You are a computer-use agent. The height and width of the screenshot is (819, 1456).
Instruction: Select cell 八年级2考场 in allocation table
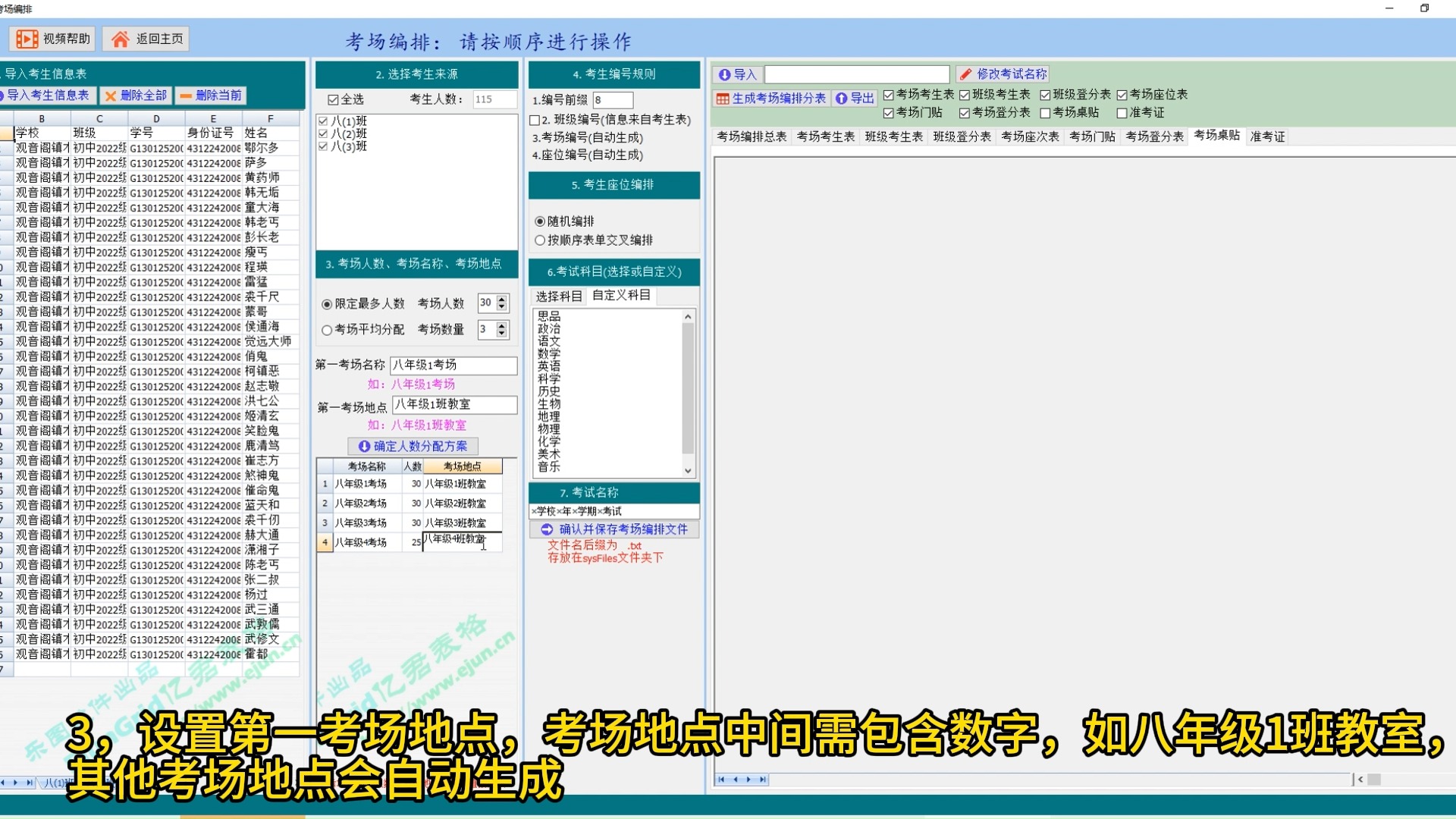(x=367, y=504)
